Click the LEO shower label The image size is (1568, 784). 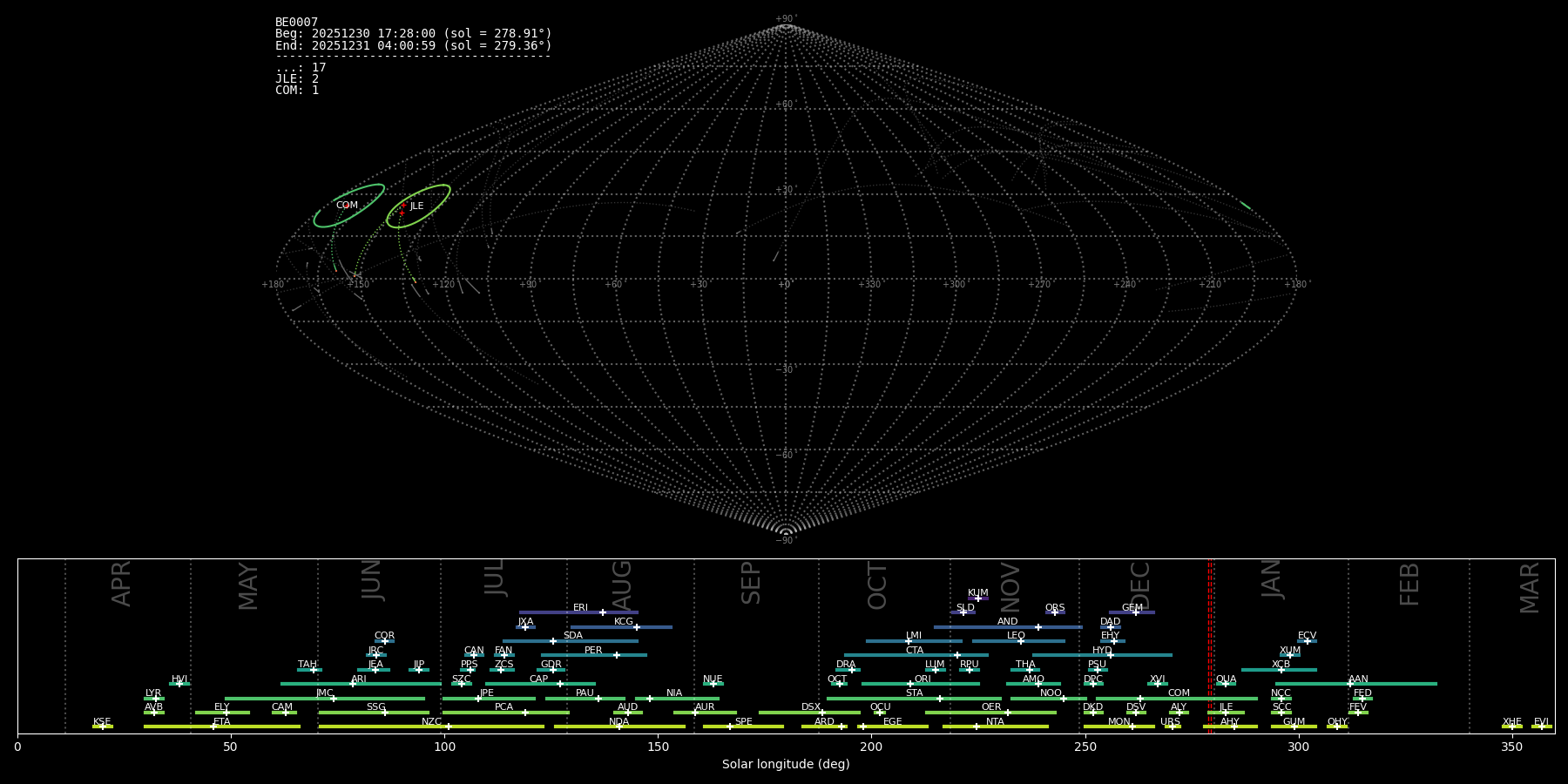tap(1016, 636)
